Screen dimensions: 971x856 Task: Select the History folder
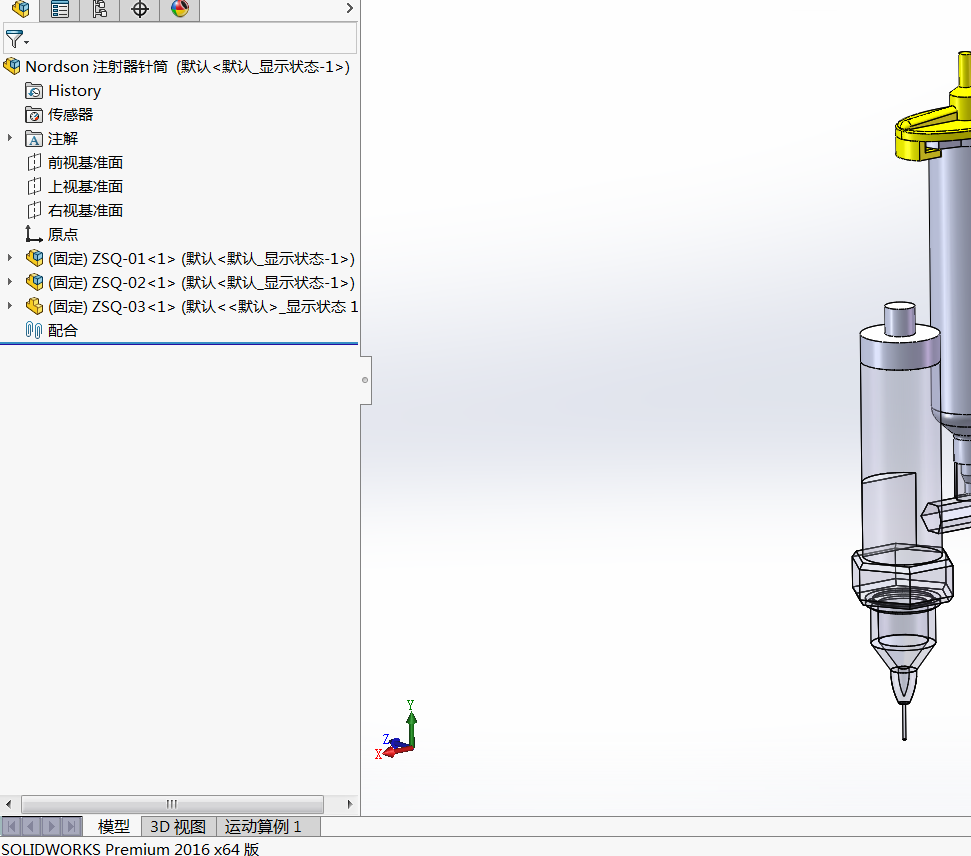click(74, 90)
